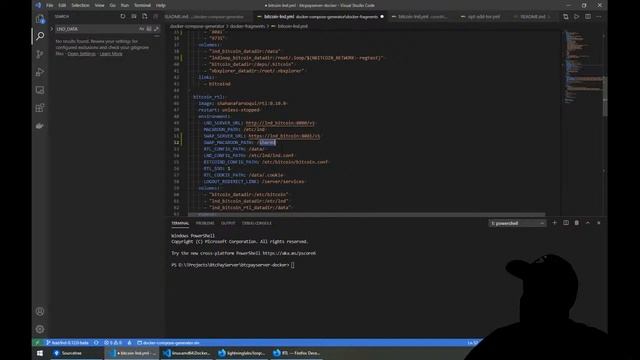This screenshot has height=360, width=640.
Task: Open More Actions in the editor toolbar
Action: (599, 17)
